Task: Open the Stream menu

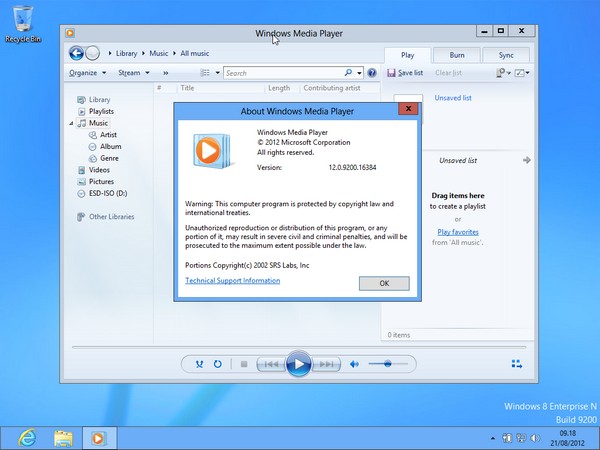Action: pyautogui.click(x=134, y=73)
